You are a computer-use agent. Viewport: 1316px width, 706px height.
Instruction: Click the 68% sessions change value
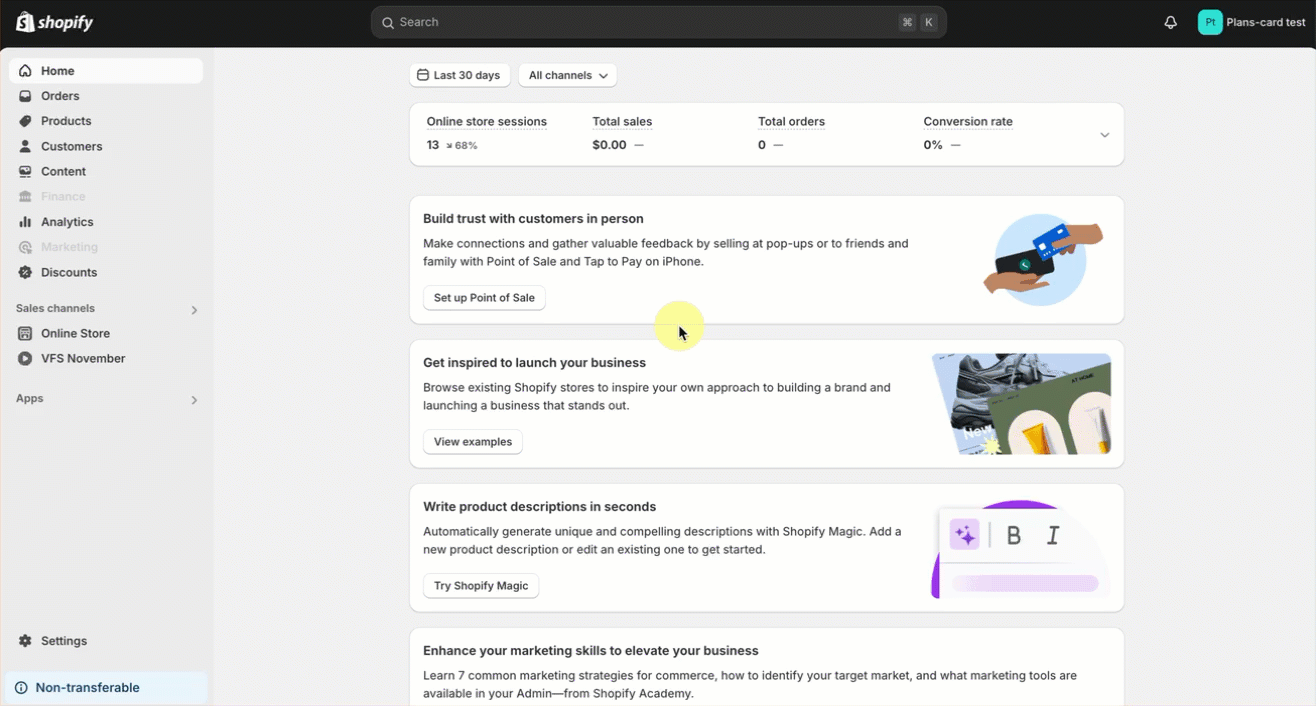tap(462, 145)
